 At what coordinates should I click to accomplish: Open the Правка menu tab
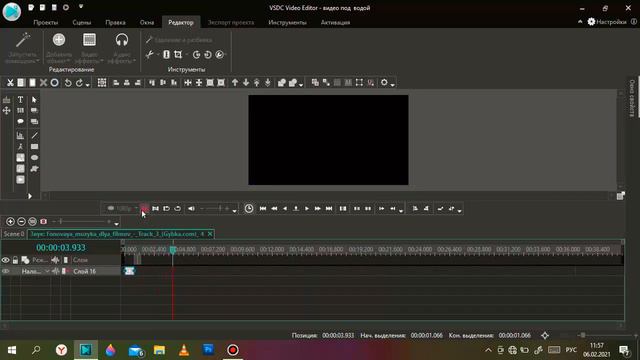pyautogui.click(x=116, y=22)
